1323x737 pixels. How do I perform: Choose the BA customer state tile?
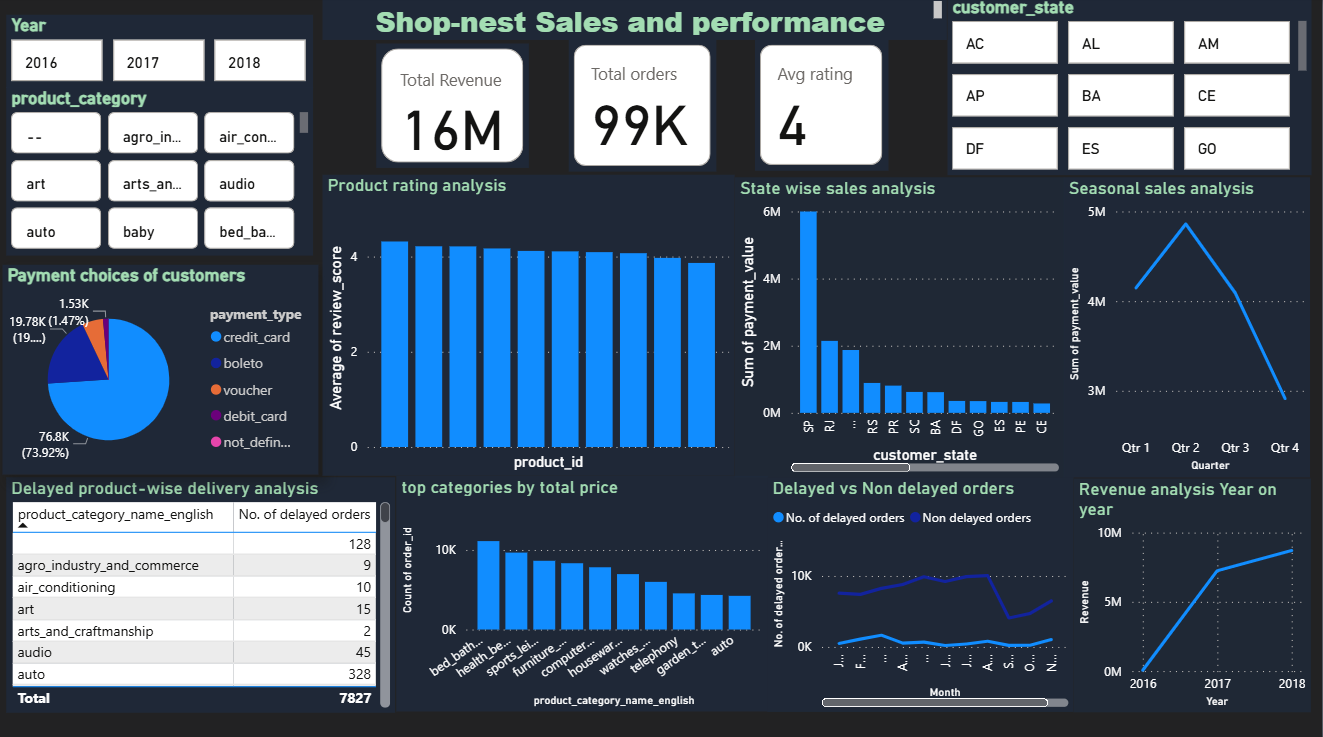coord(1121,95)
